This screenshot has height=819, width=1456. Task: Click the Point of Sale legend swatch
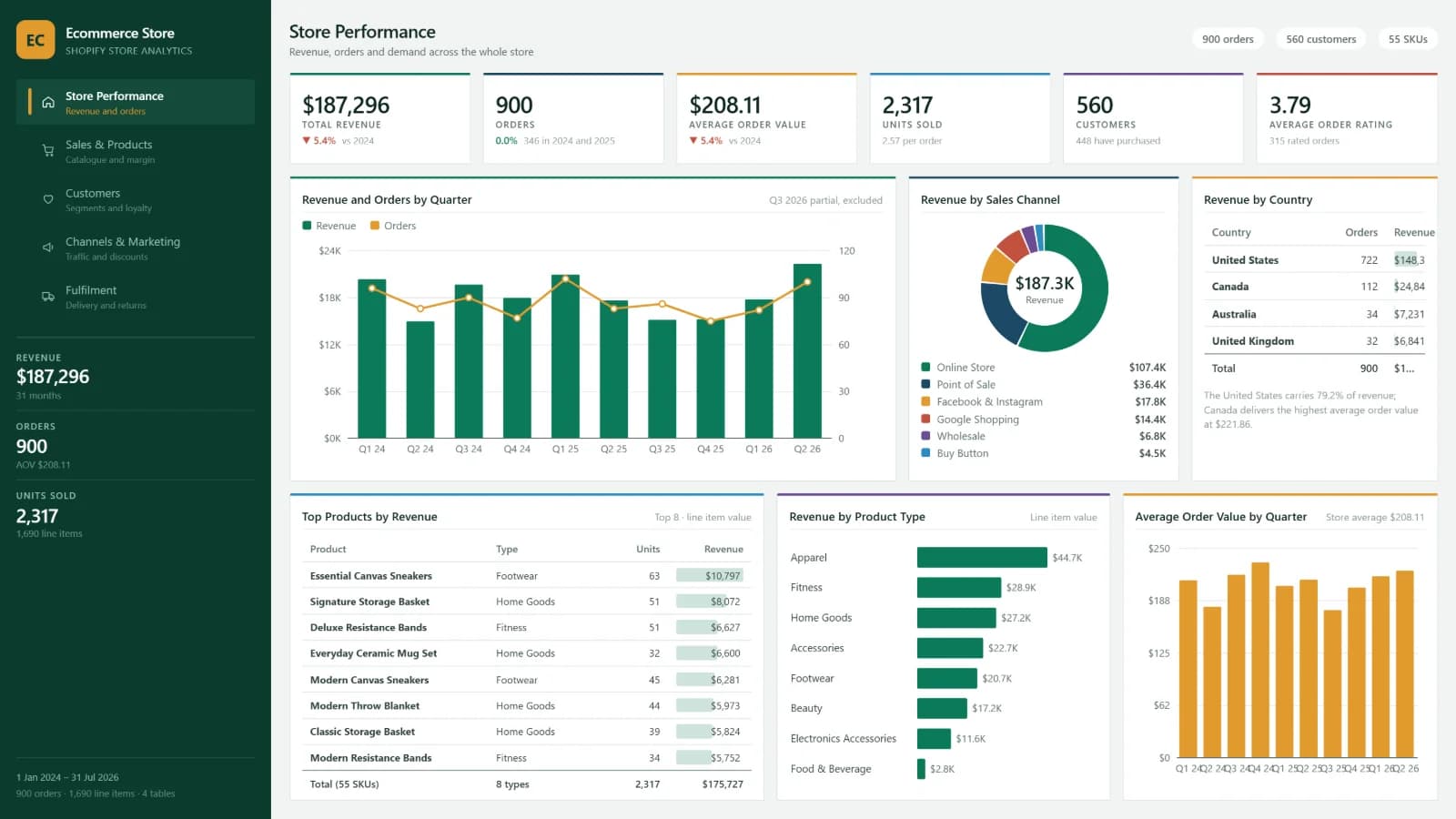coord(925,385)
